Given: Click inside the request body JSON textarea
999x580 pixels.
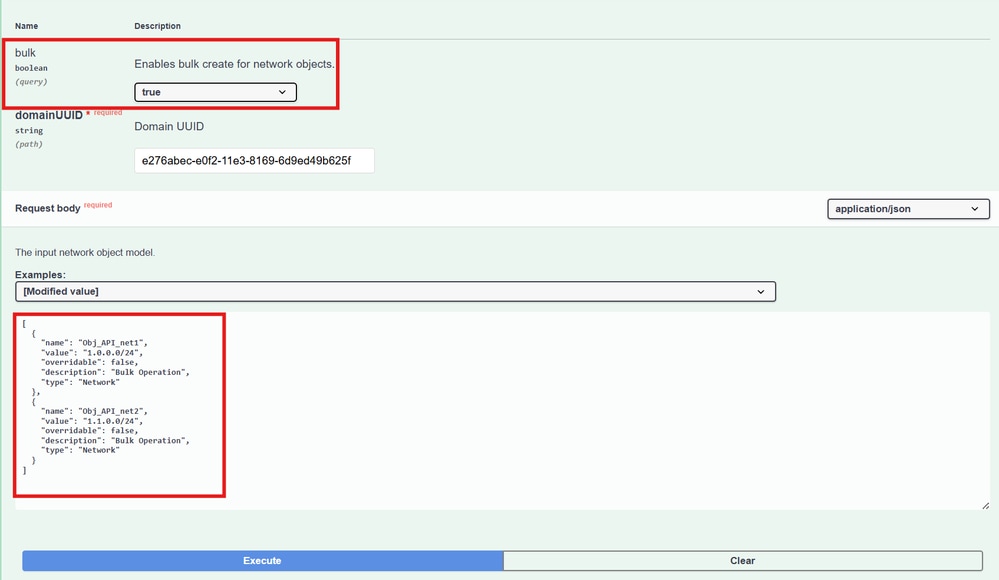Looking at the screenshot, I should pos(502,410).
